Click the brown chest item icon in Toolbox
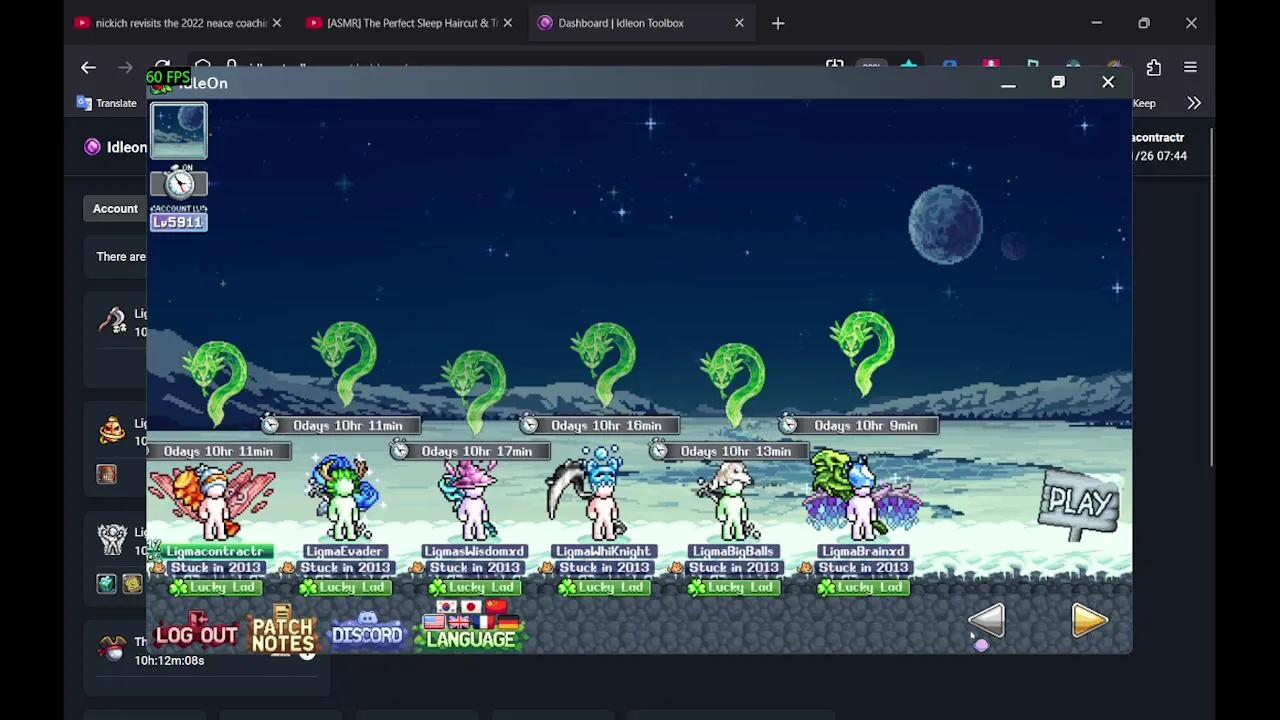Screen dimensions: 1280x720 [x=106, y=475]
